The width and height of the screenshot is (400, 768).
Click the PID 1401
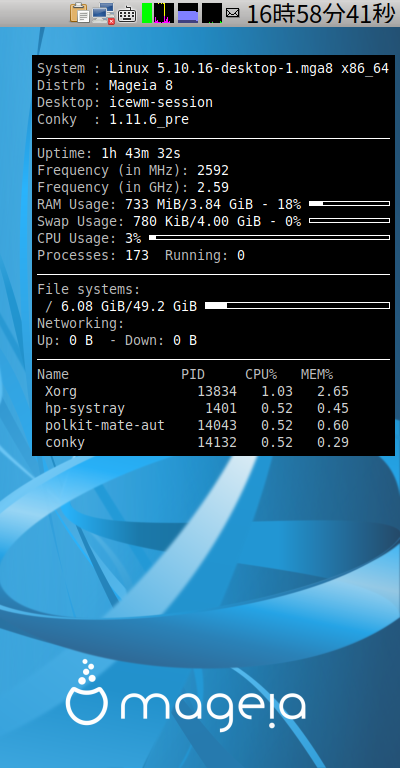(x=221, y=409)
